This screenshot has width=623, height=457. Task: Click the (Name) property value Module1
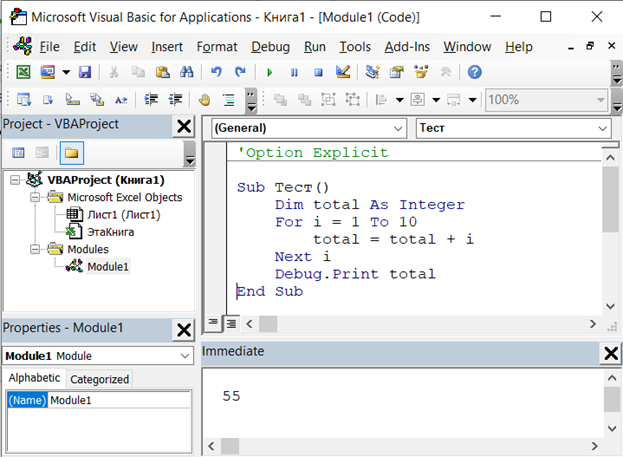119,400
